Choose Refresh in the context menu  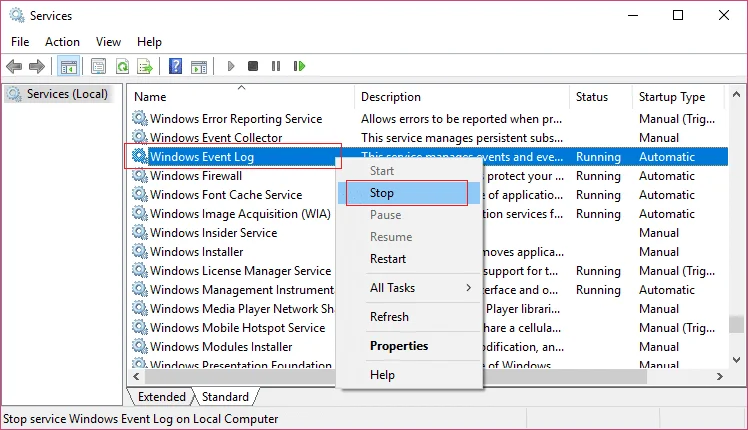coord(409,316)
